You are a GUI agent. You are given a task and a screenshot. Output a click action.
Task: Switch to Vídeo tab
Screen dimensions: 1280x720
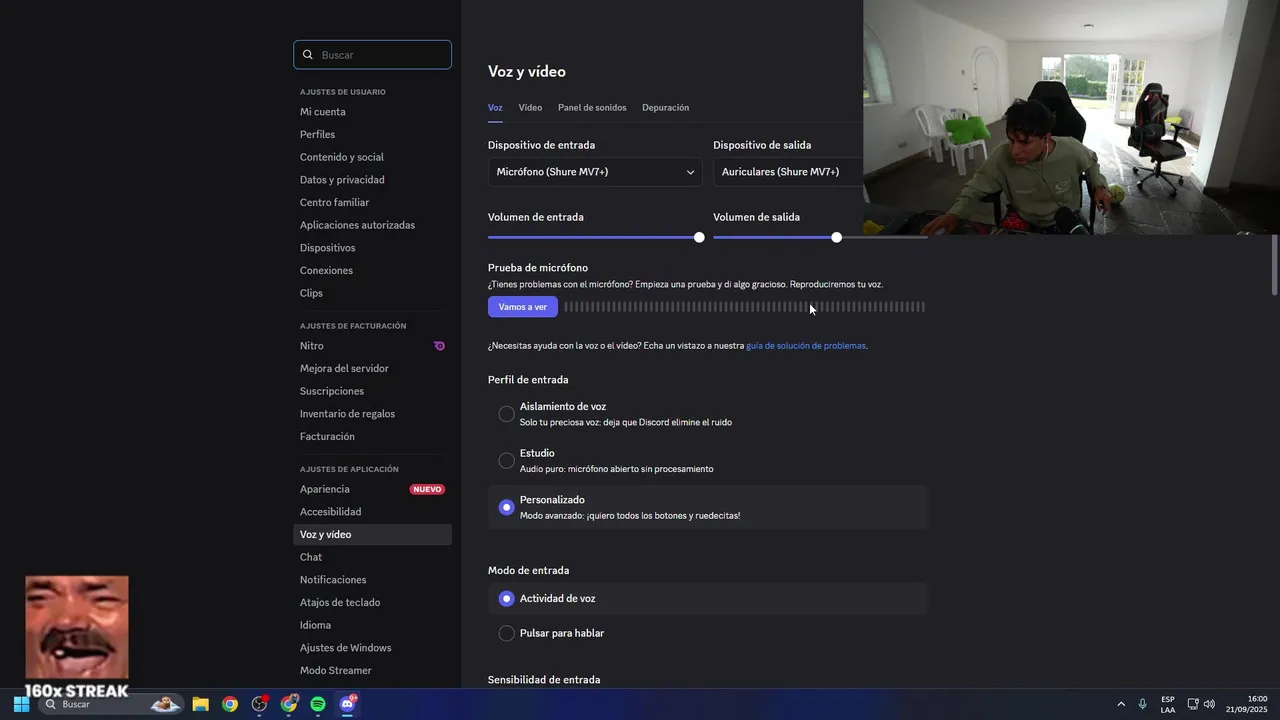(530, 107)
